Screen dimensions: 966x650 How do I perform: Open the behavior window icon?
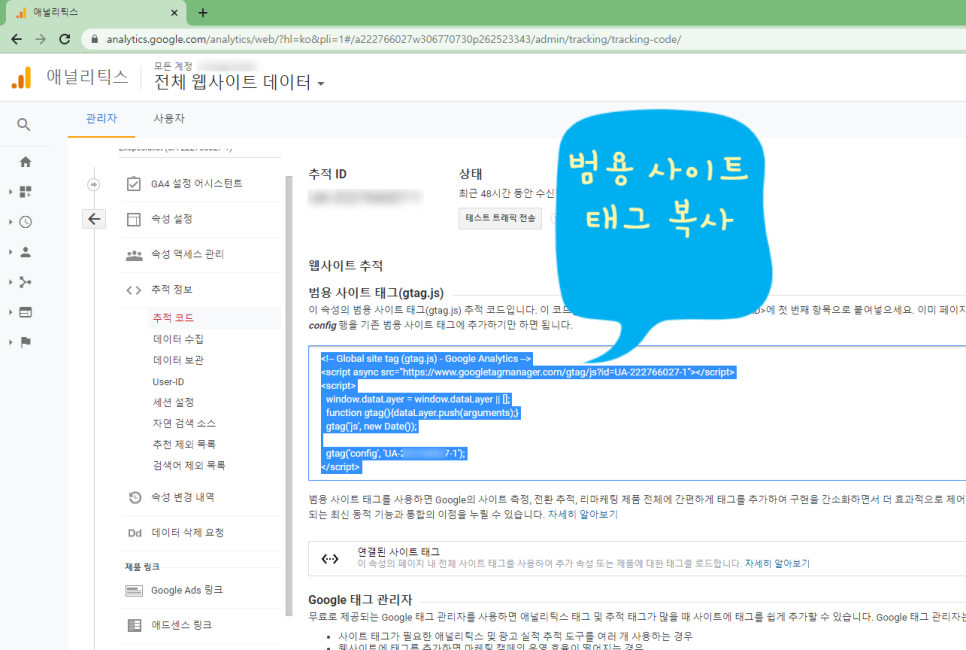[x=25, y=312]
